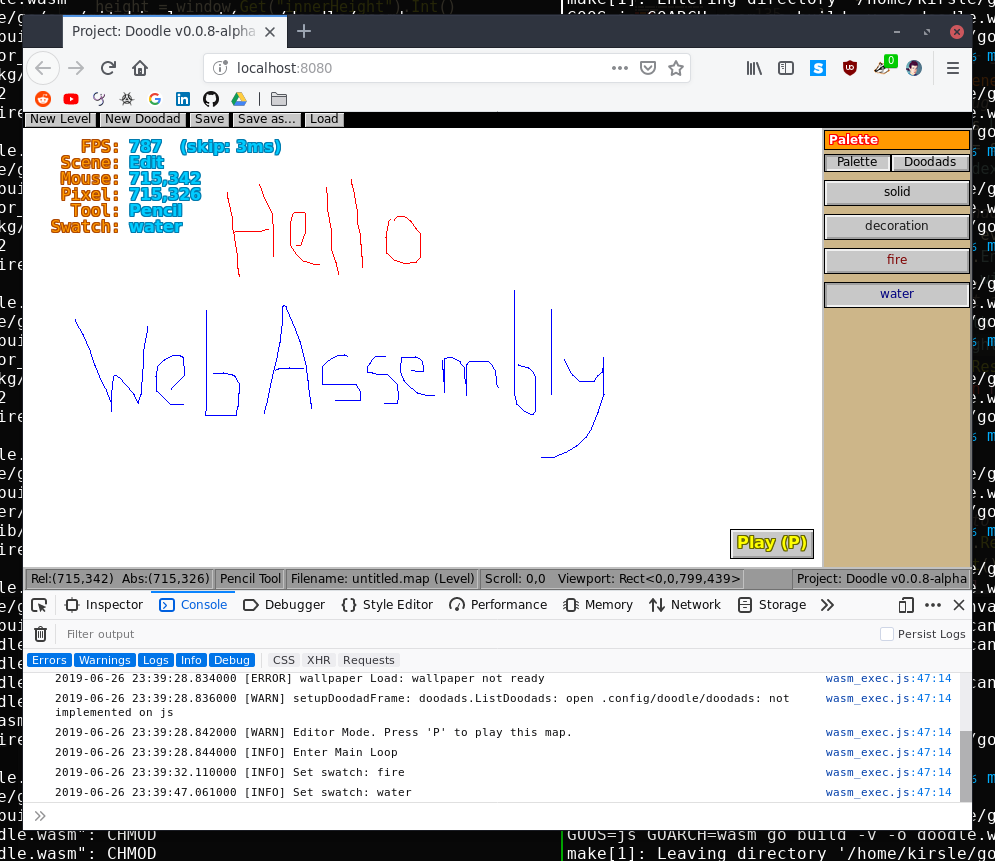Go to the browser Home page

pos(140,68)
